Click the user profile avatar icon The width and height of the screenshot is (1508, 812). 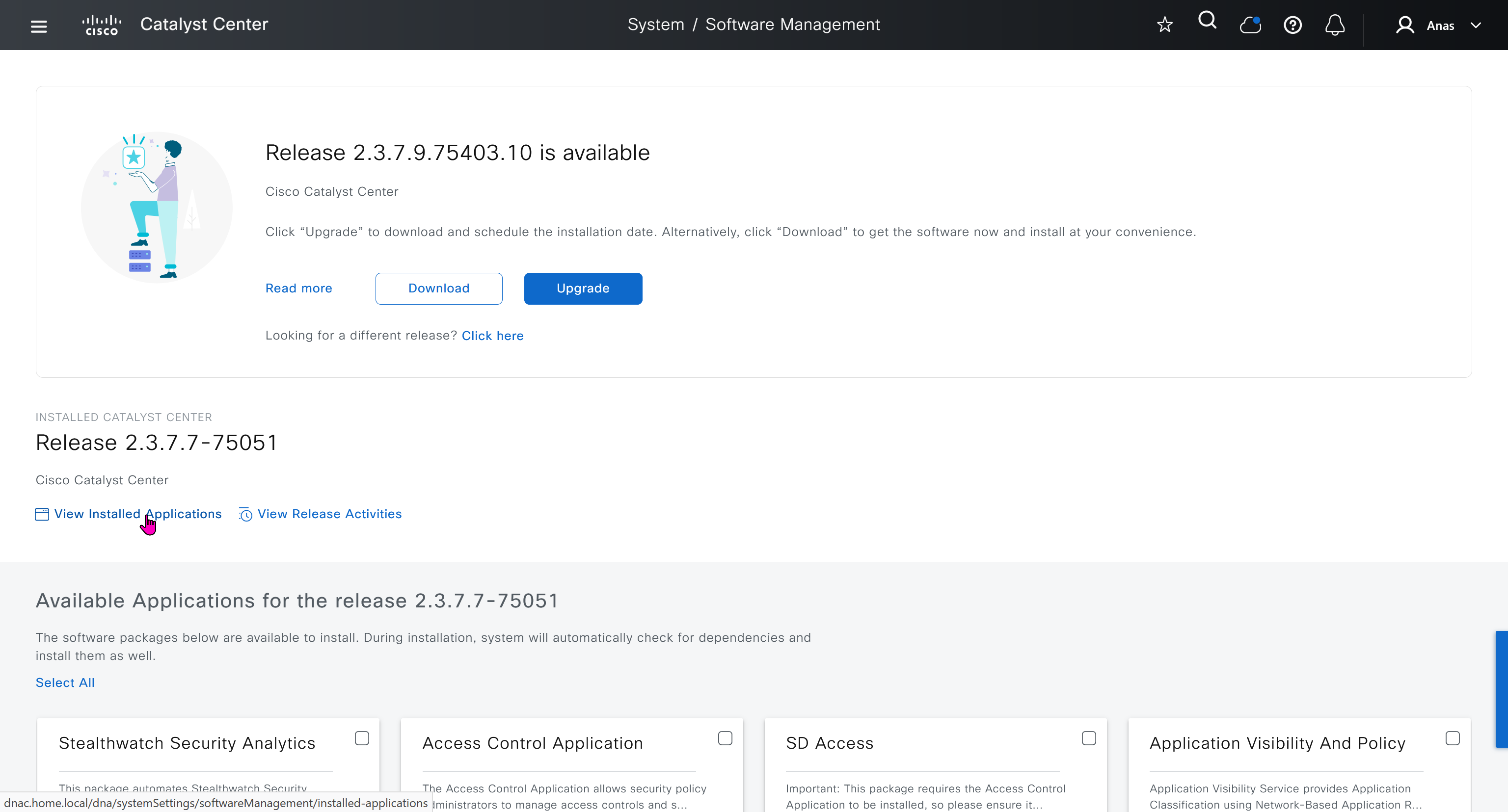tap(1404, 25)
